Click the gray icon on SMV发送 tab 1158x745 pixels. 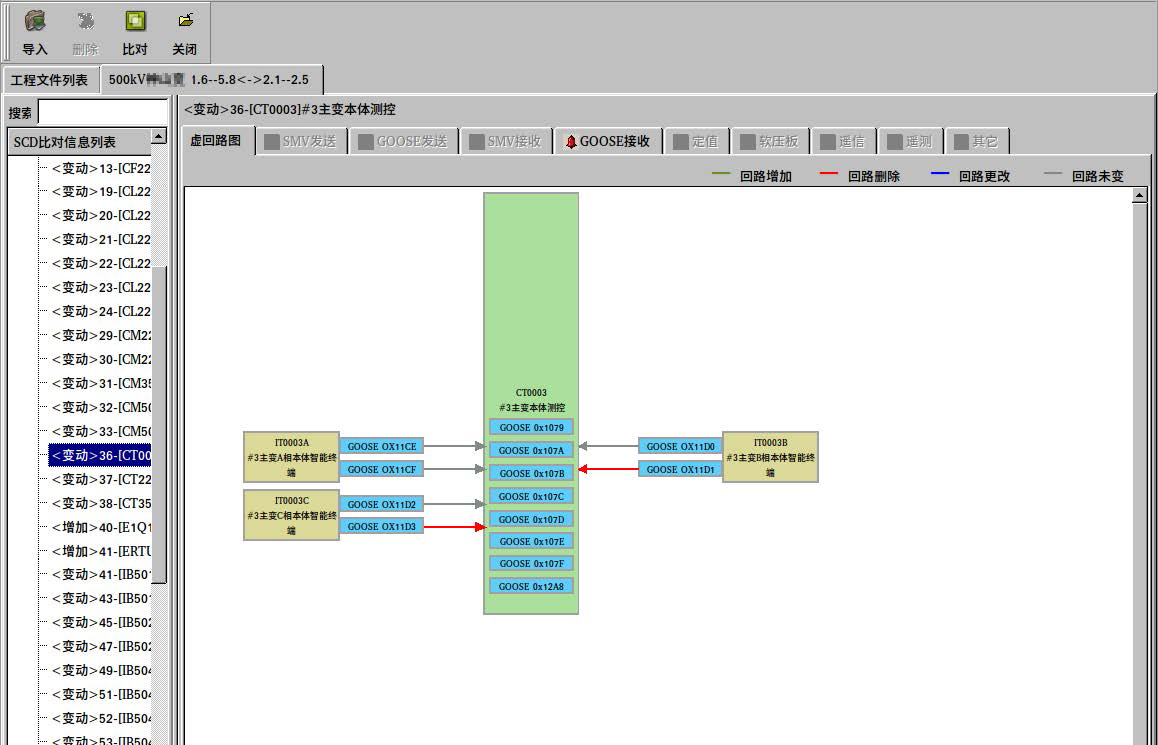(272, 142)
